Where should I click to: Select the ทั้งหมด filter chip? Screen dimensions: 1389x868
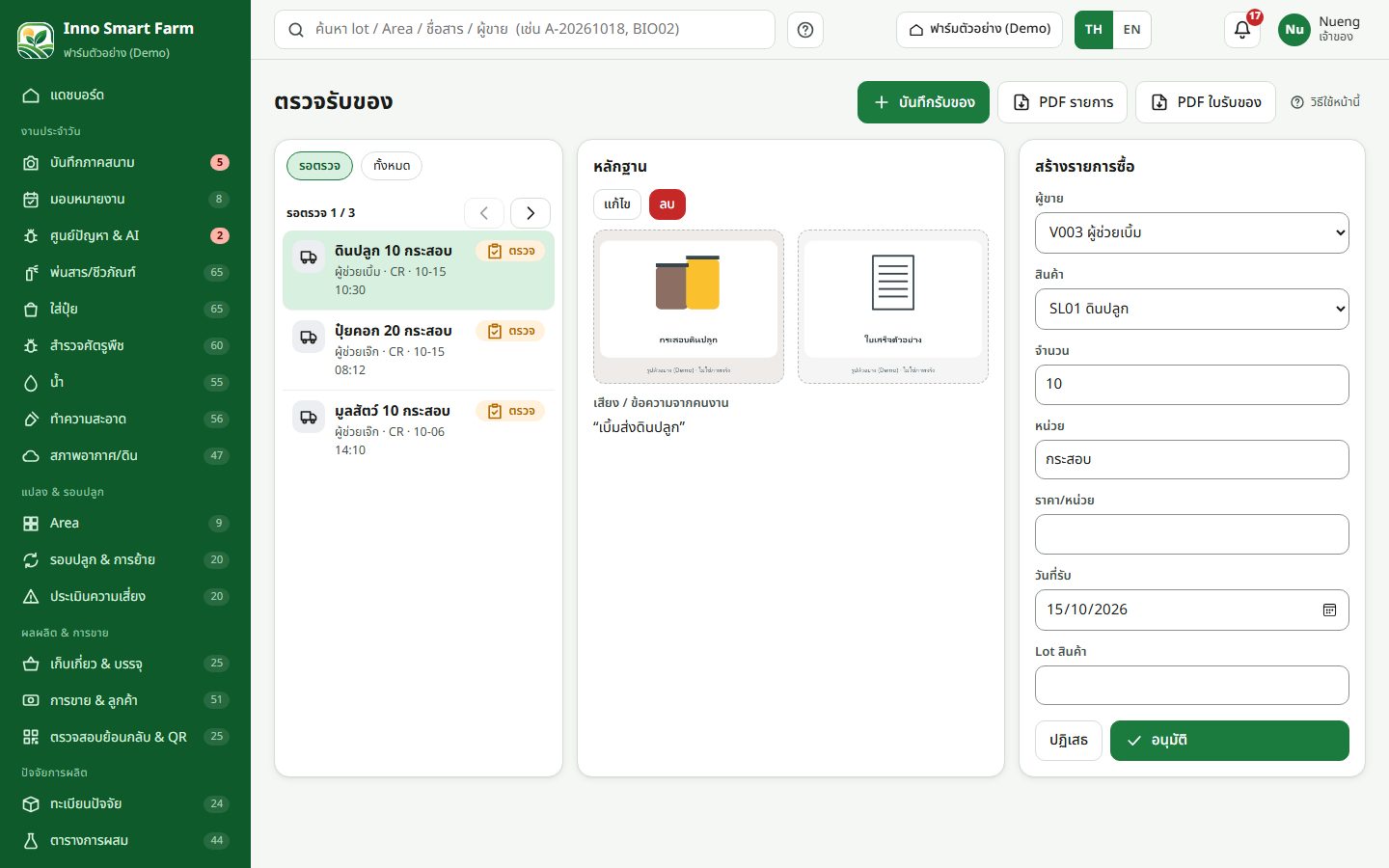pyautogui.click(x=392, y=166)
